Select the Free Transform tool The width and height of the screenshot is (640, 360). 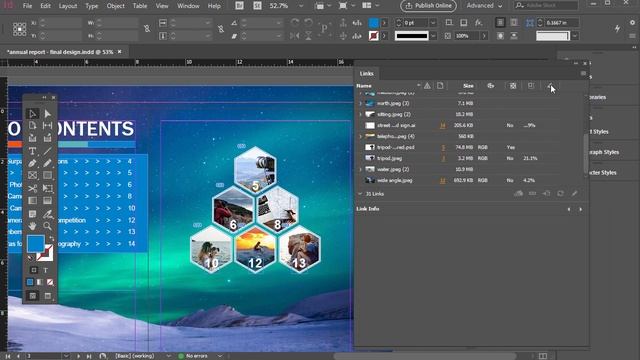(x=47, y=188)
